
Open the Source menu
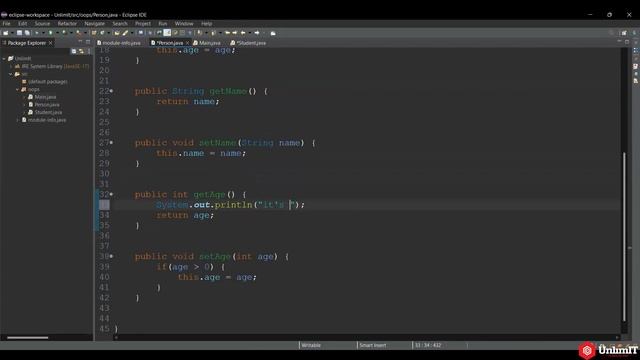tap(42, 24)
